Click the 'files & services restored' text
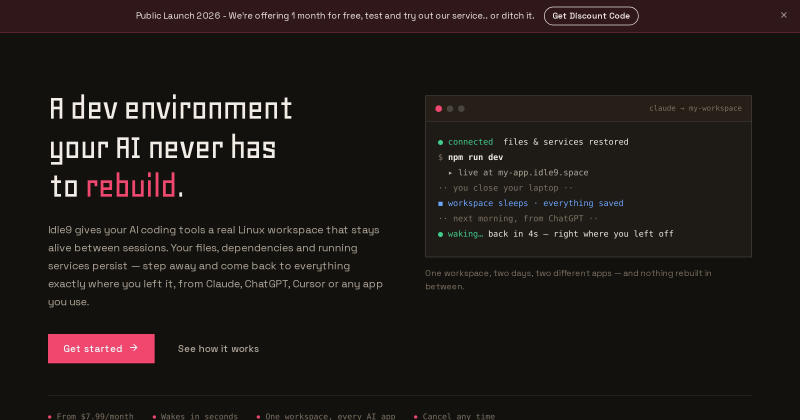This screenshot has width=800, height=420. 566,142
